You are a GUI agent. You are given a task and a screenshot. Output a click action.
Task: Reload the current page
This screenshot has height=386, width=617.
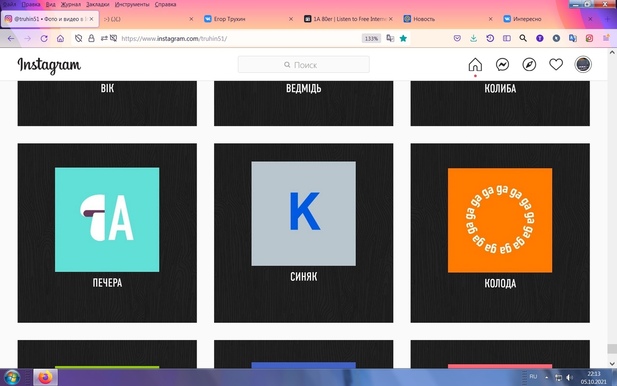[44, 39]
